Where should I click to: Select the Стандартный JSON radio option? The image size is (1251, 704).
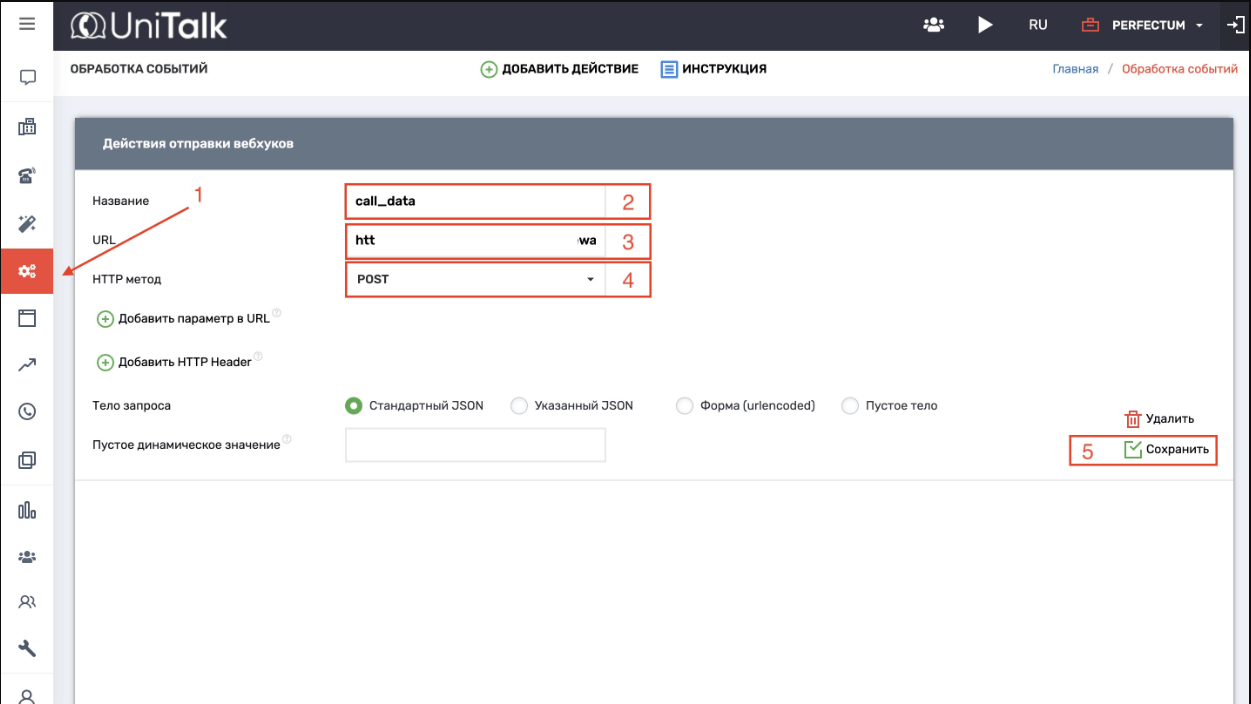click(x=353, y=406)
